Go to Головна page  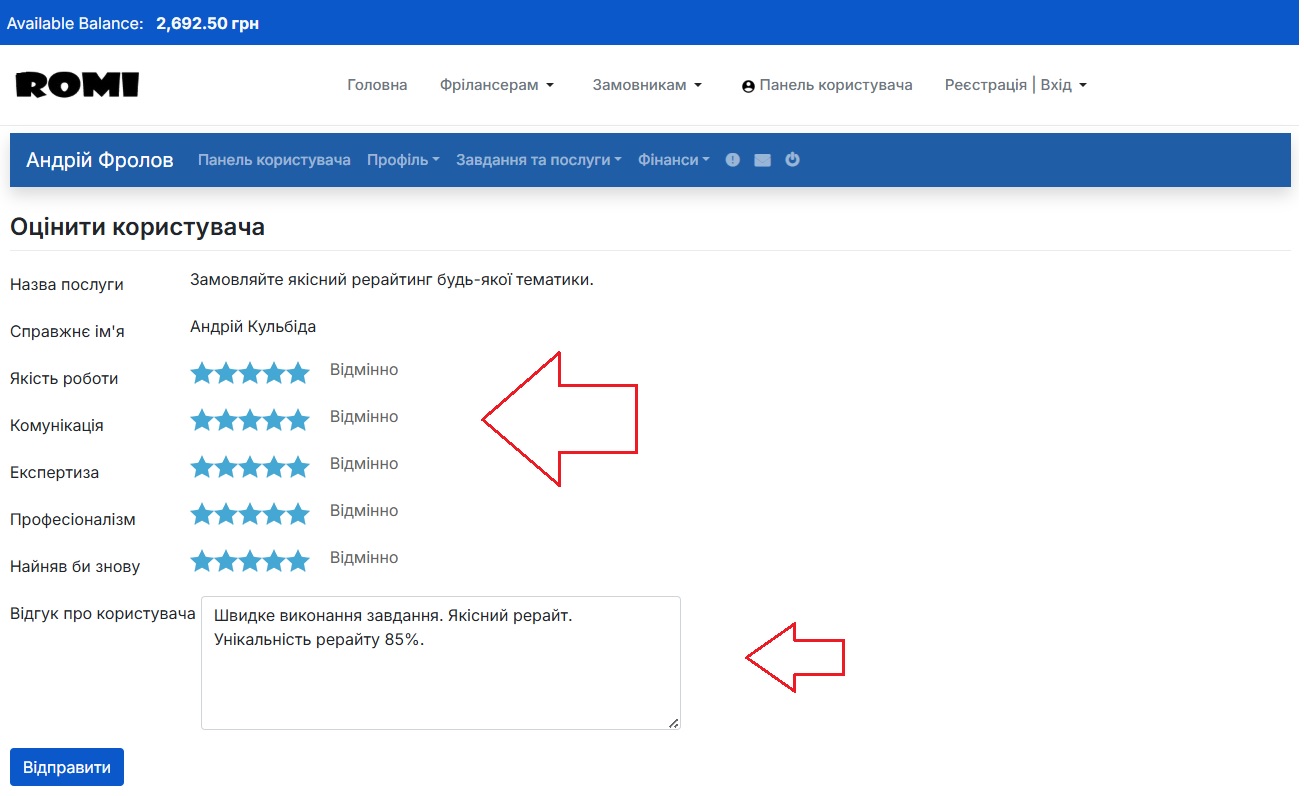[377, 85]
